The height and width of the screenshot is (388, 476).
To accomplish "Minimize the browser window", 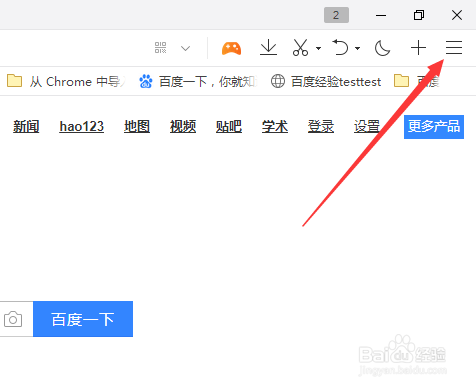I will pyautogui.click(x=381, y=15).
